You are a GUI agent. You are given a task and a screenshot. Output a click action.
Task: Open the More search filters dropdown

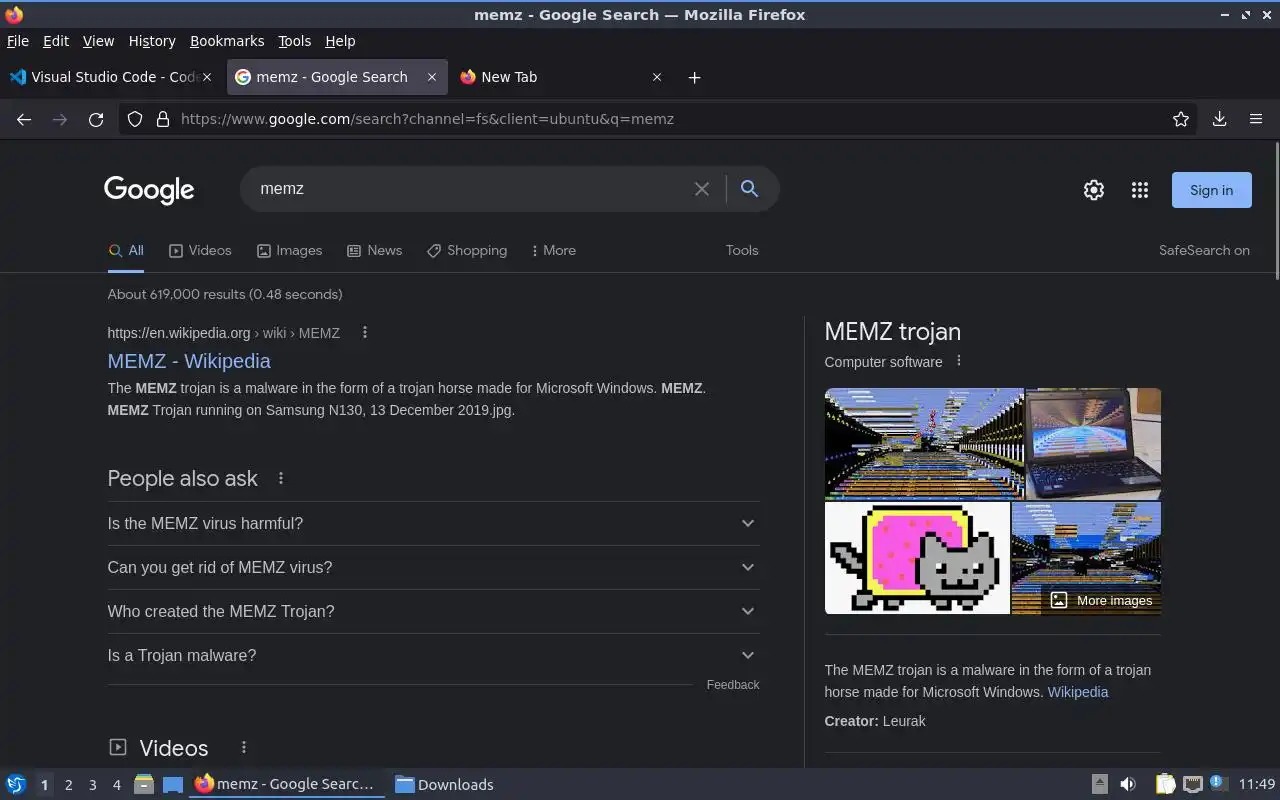553,251
